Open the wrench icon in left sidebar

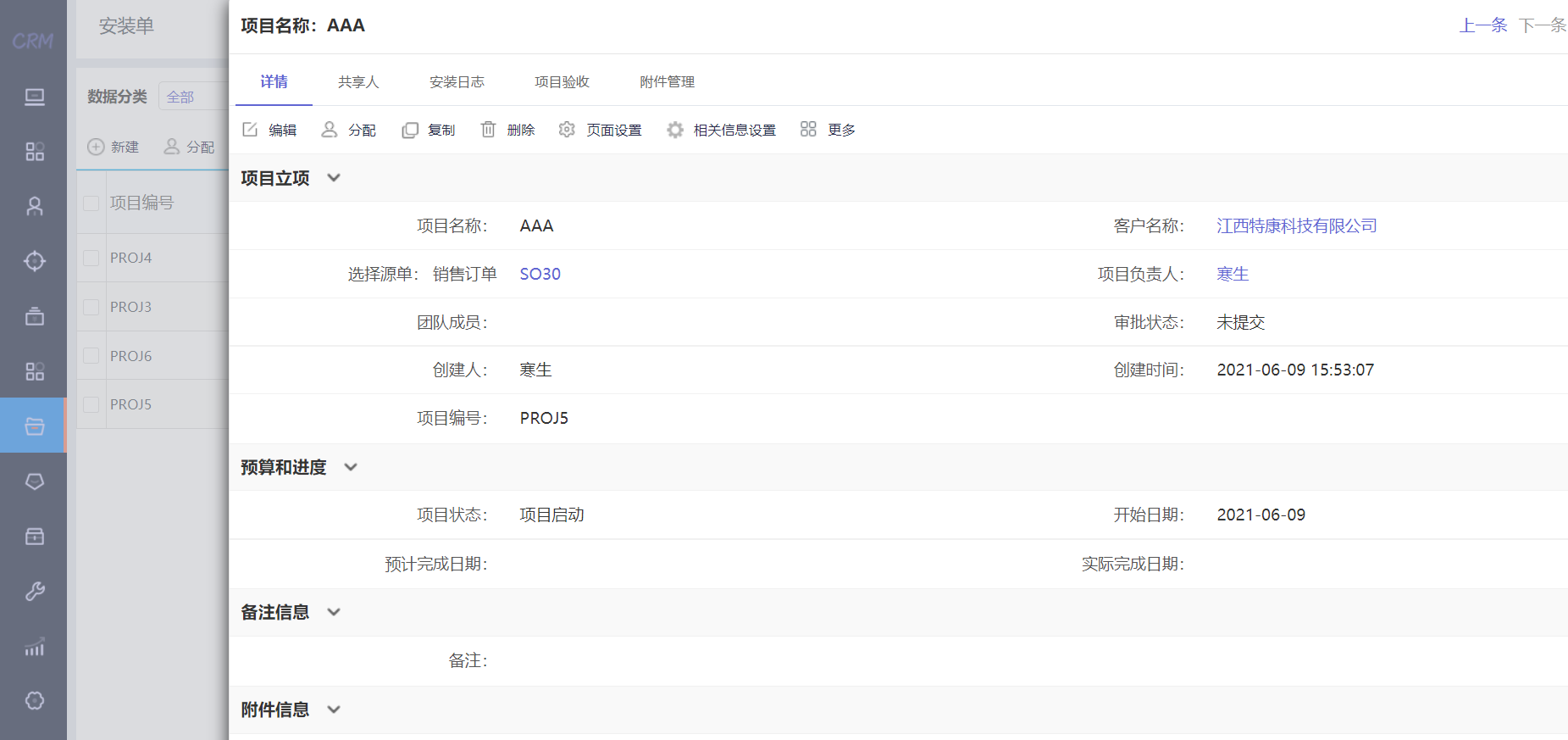[35, 591]
